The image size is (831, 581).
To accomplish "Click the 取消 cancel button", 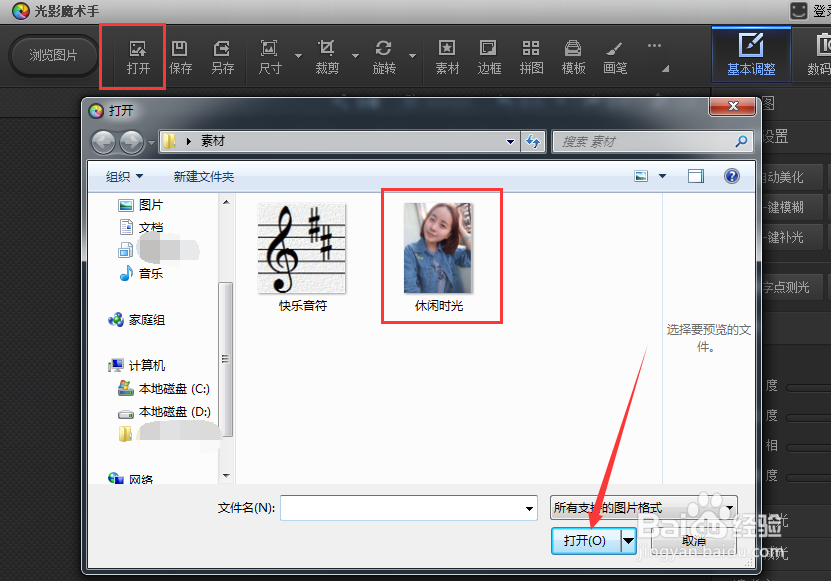I will (695, 539).
